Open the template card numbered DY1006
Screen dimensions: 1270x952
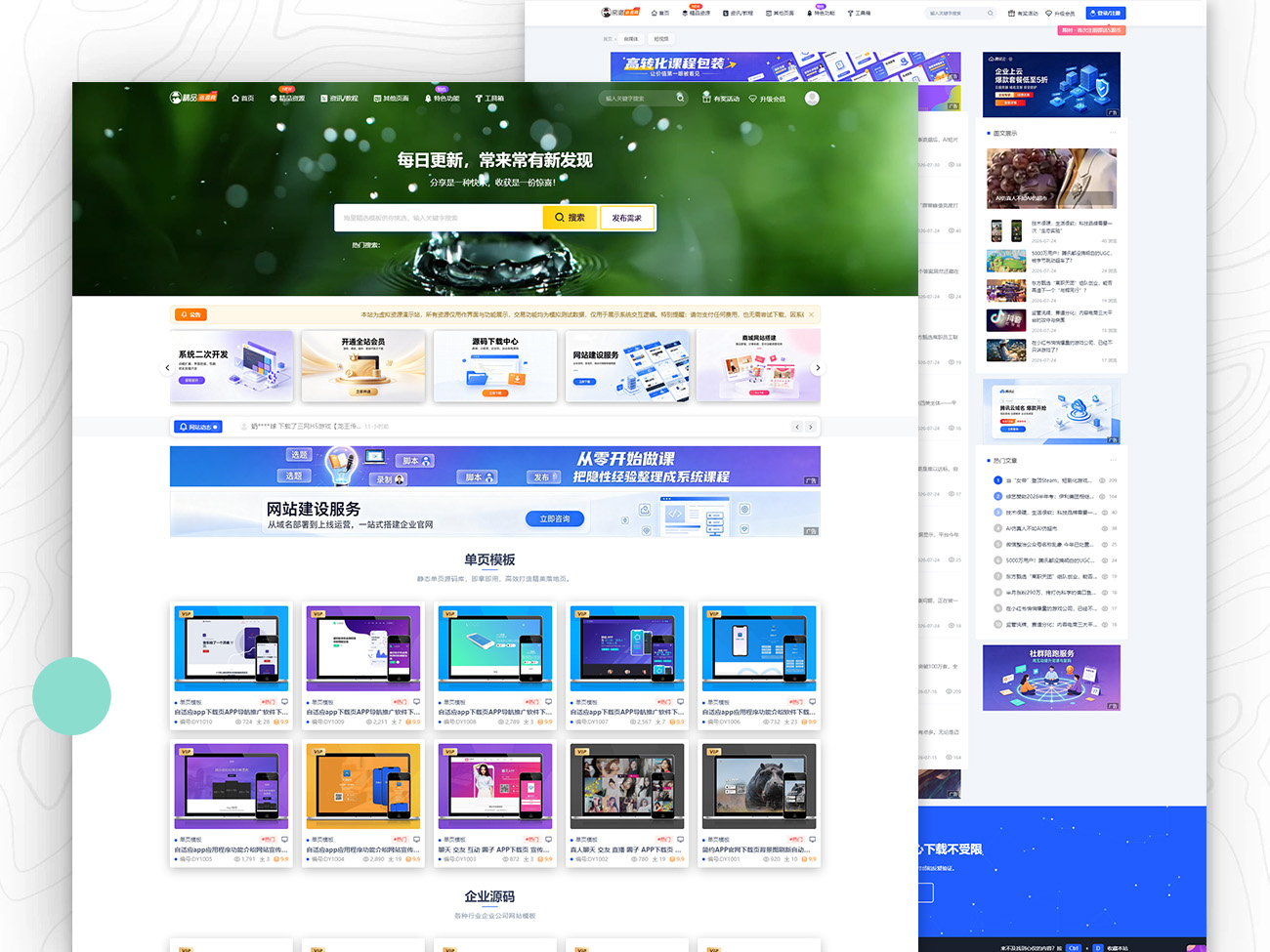(x=759, y=666)
